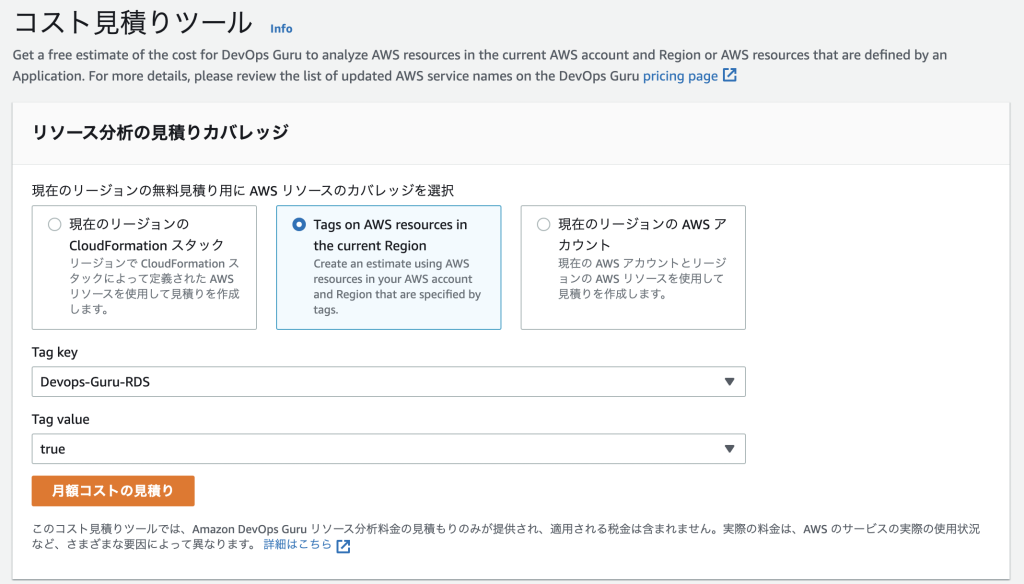Open the DevOps Guru pricing page link
The image size is (1024, 584).
680,76
